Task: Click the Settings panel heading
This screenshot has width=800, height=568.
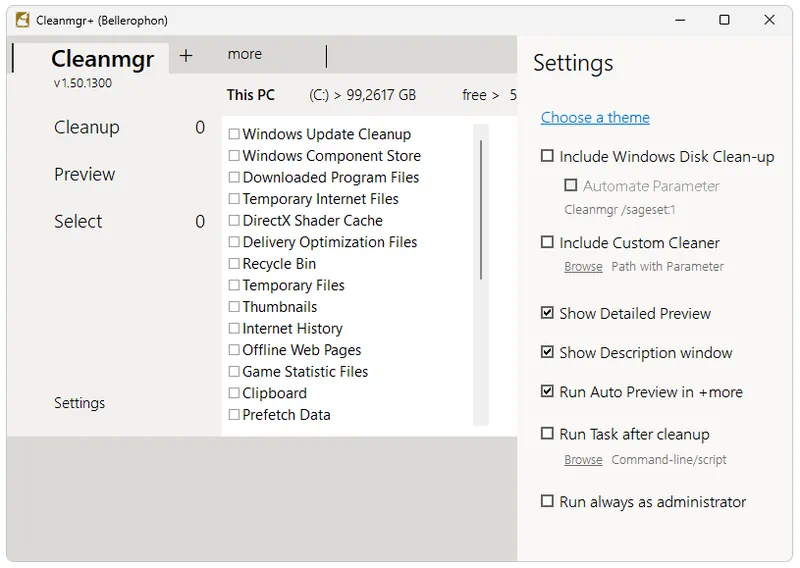Action: click(573, 63)
